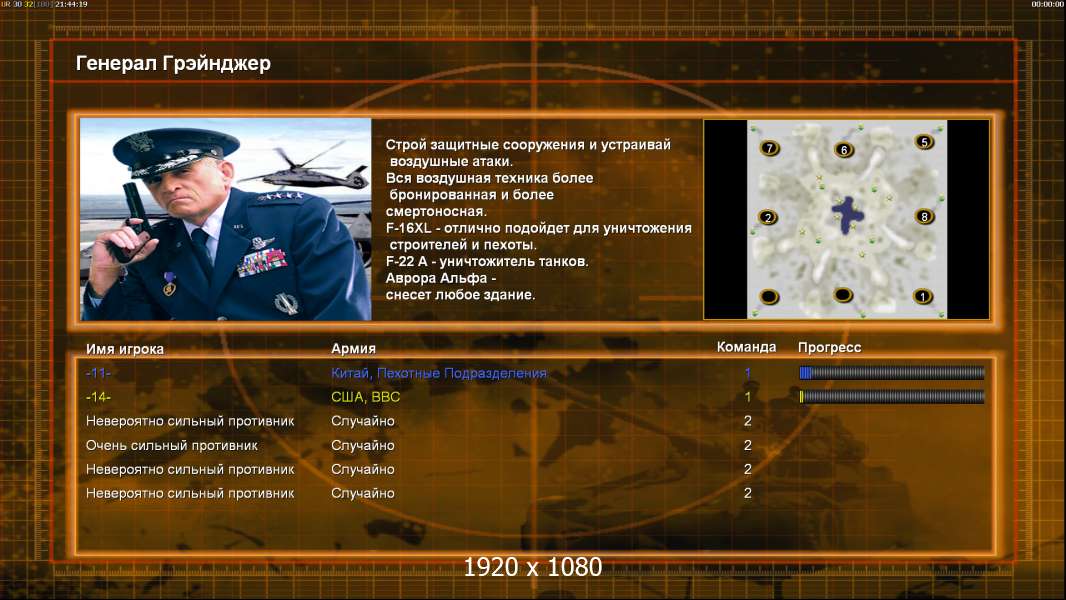1066x600 pixels.
Task: Click start position marker 7 on minimap
Action: click(x=770, y=148)
